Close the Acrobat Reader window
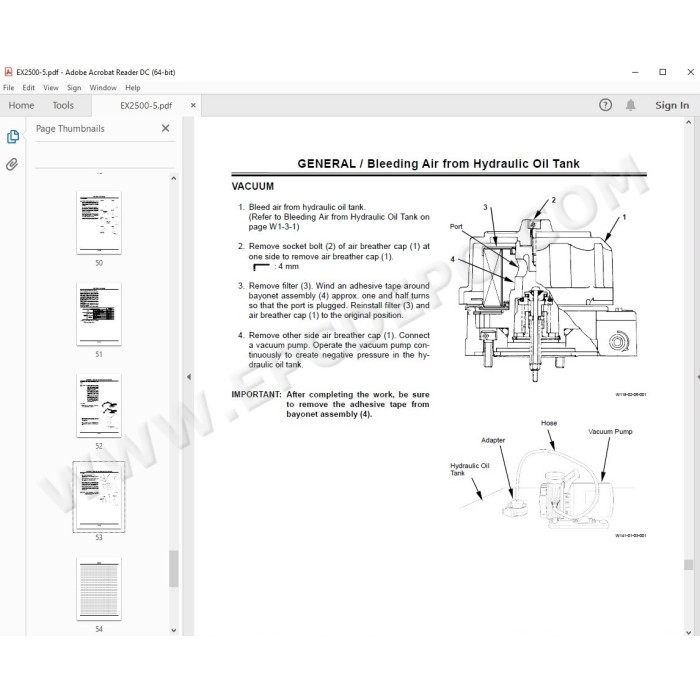The width and height of the screenshot is (700, 700). 690,72
